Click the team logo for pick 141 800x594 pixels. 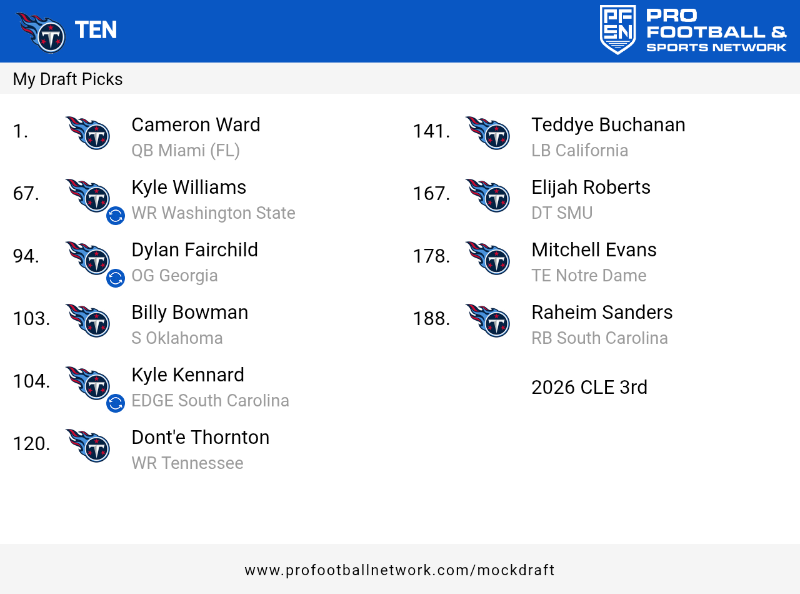(488, 133)
